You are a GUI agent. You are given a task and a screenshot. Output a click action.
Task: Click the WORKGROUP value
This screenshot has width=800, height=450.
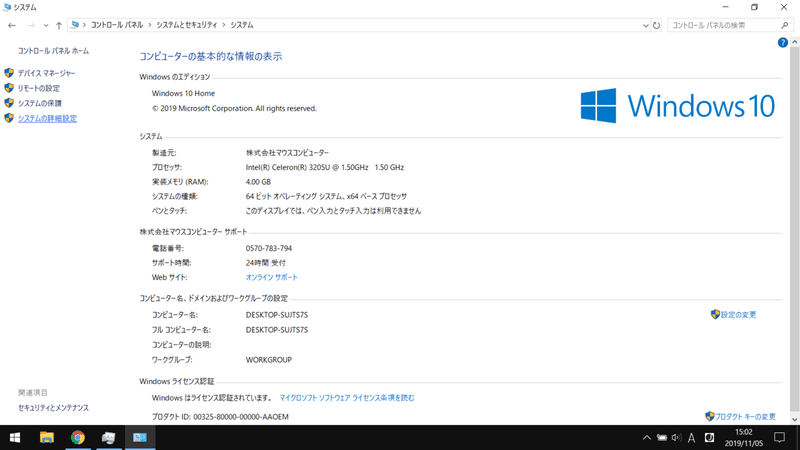pyautogui.click(x=269, y=360)
